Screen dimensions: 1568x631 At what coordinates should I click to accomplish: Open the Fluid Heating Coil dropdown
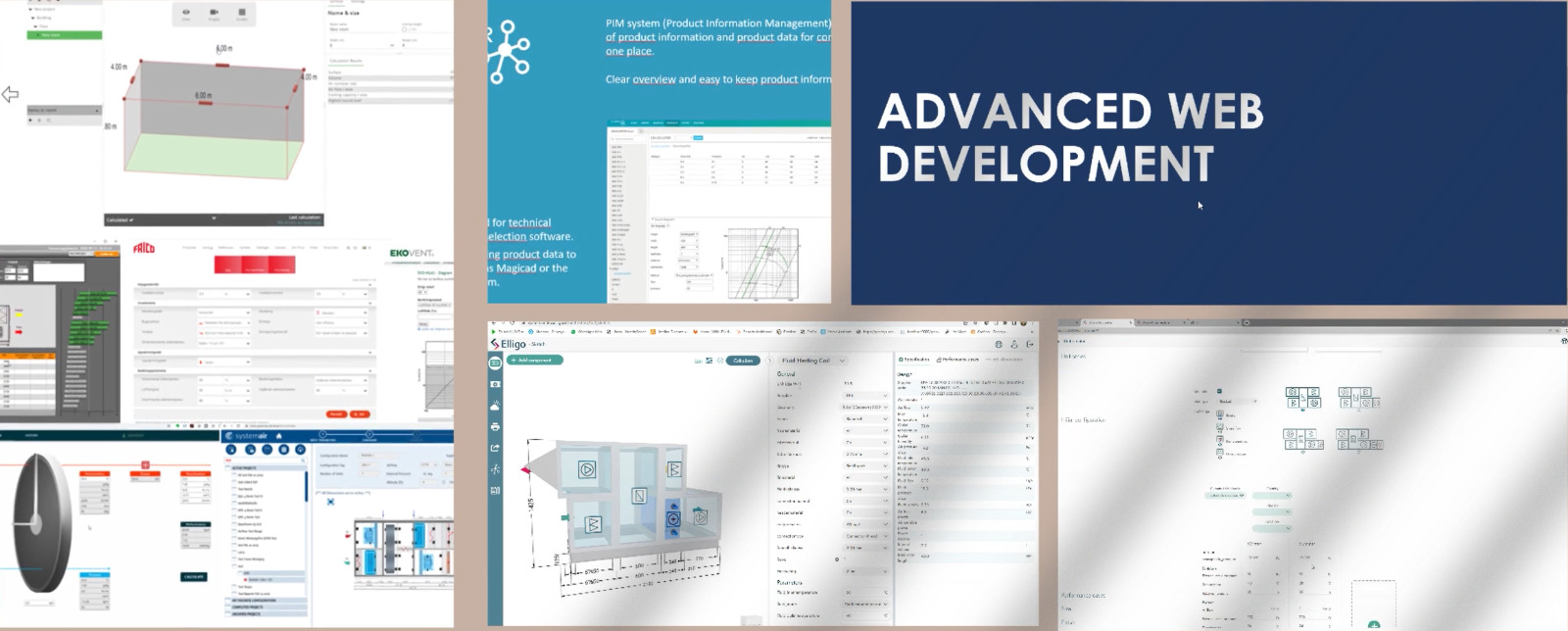(x=813, y=361)
